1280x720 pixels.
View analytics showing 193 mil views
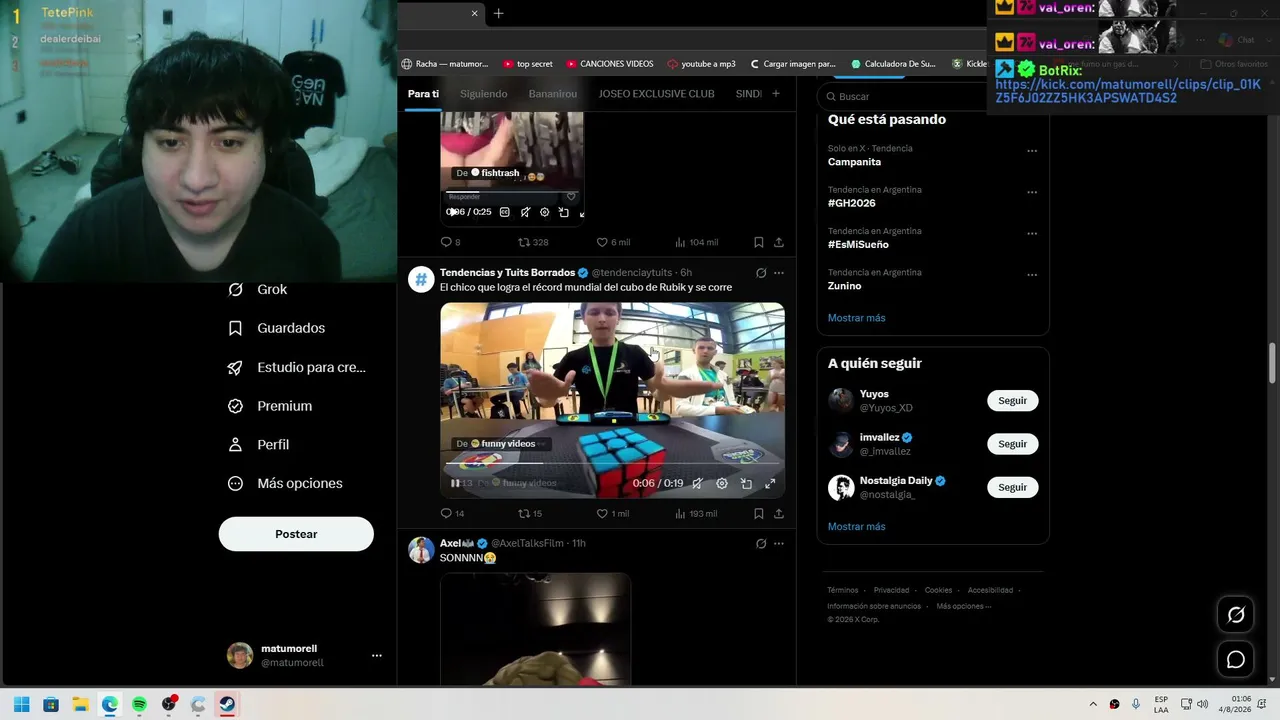(x=696, y=514)
